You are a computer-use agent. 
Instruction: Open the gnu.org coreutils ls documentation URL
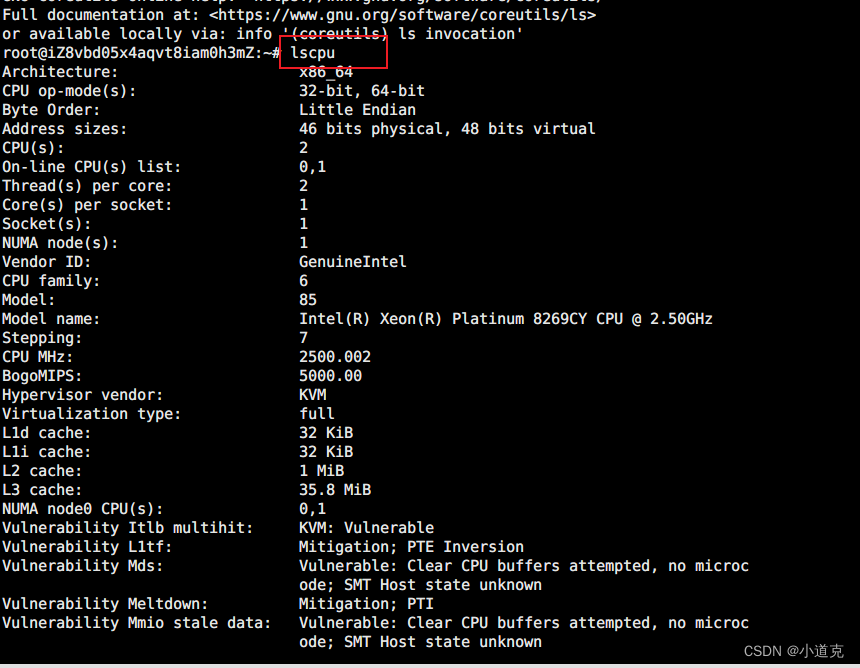coord(402,14)
